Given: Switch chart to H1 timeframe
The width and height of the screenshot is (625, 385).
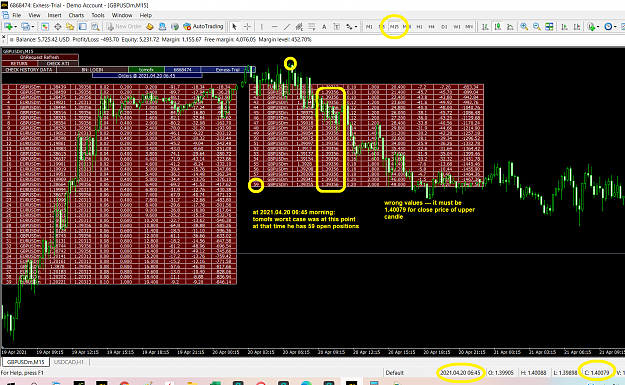Looking at the screenshot, I should point(419,27).
